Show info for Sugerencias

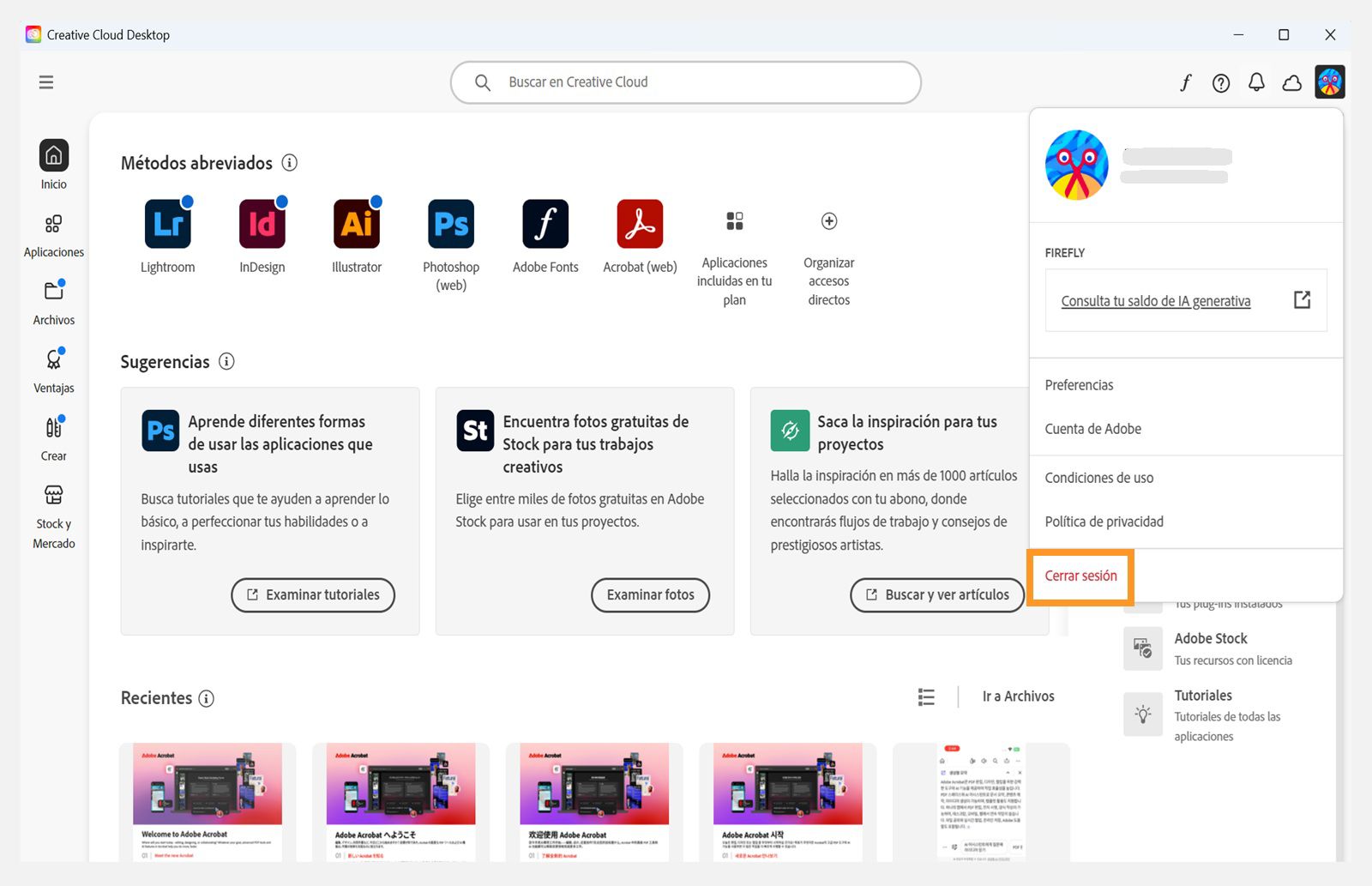click(226, 361)
